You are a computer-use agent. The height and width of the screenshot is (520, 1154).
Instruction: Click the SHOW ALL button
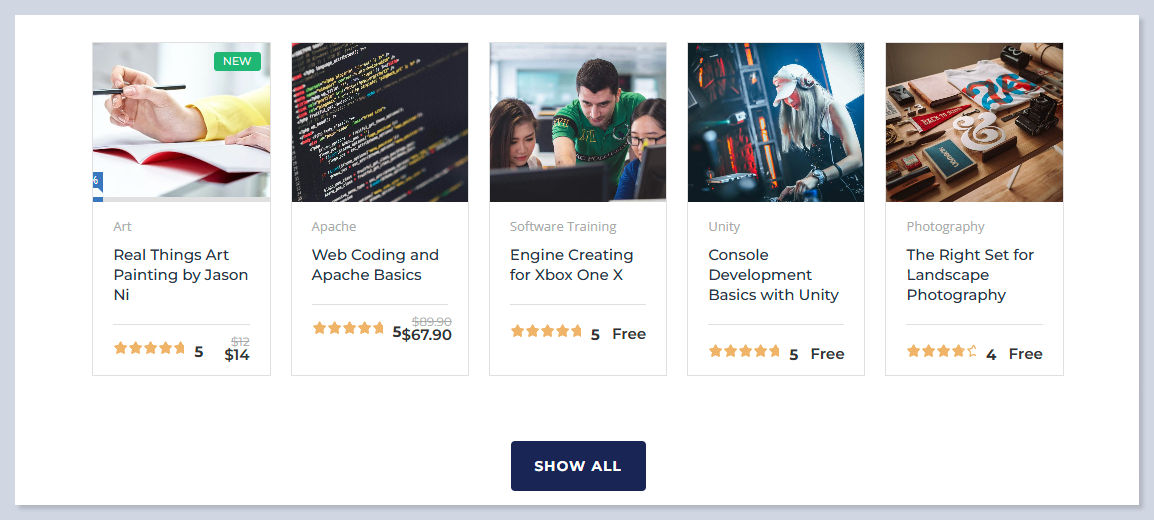[x=578, y=466]
